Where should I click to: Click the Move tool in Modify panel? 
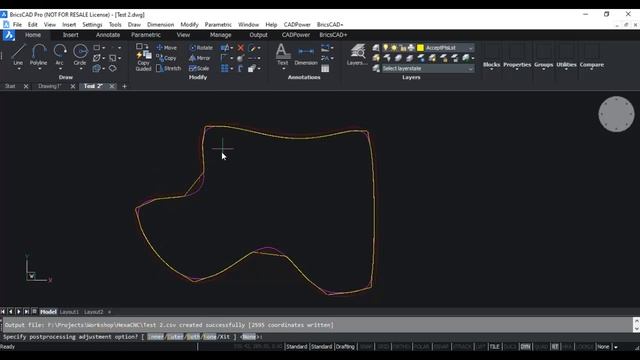pyautogui.click(x=167, y=48)
